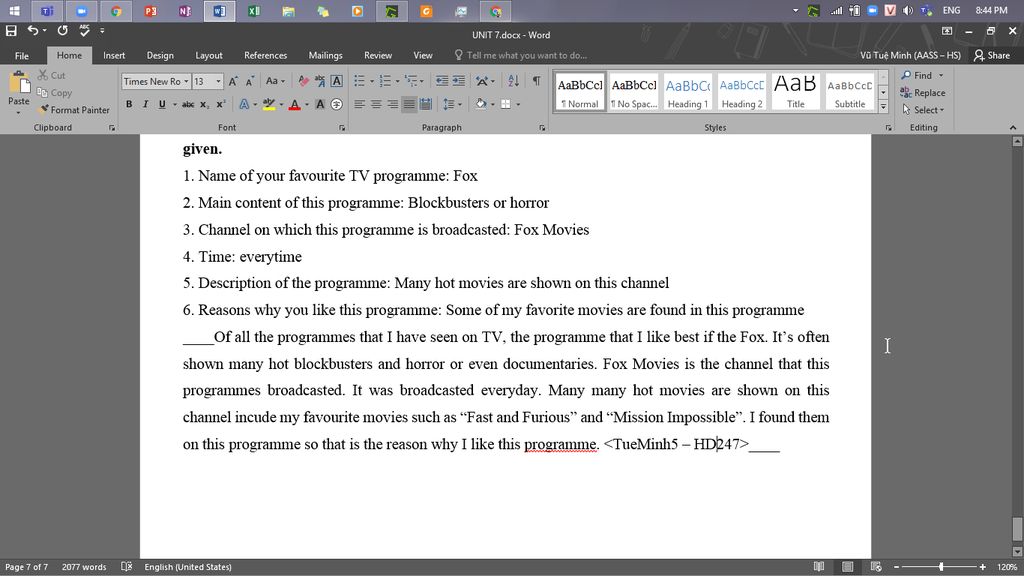Click the Paste clipboard icon
Screen dimensions: 1024x576
(19, 83)
